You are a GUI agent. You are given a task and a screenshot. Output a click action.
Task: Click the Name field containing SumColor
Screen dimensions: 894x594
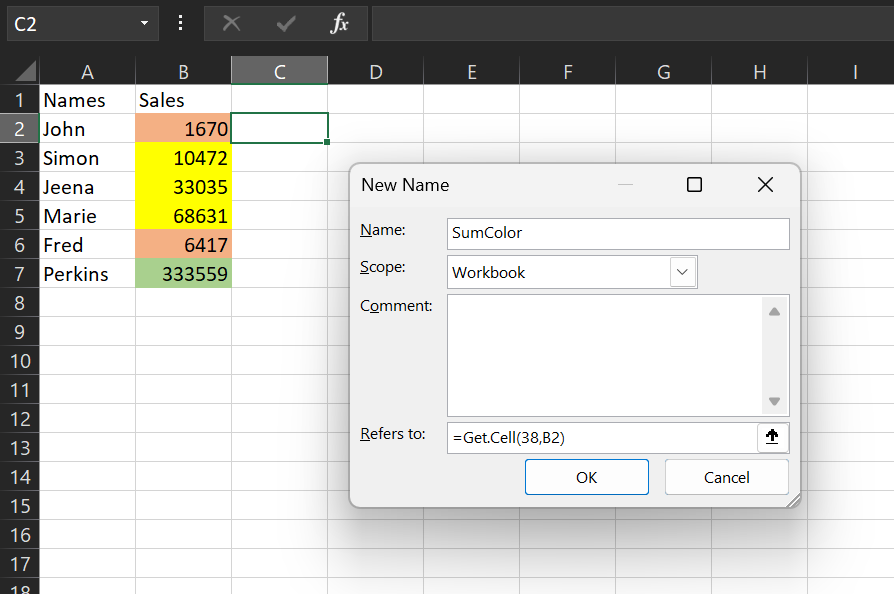(618, 233)
